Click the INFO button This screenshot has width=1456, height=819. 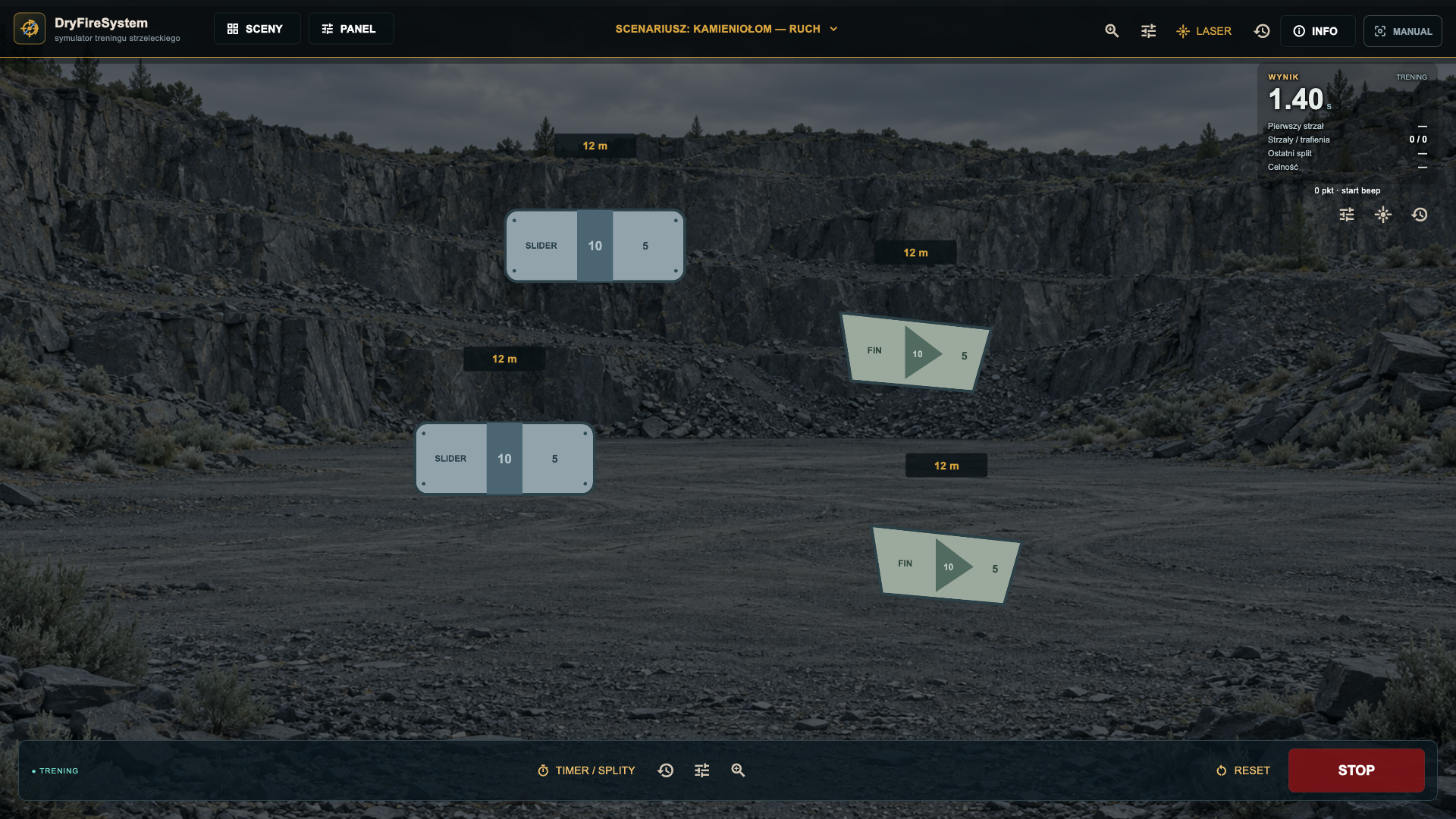(x=1317, y=31)
